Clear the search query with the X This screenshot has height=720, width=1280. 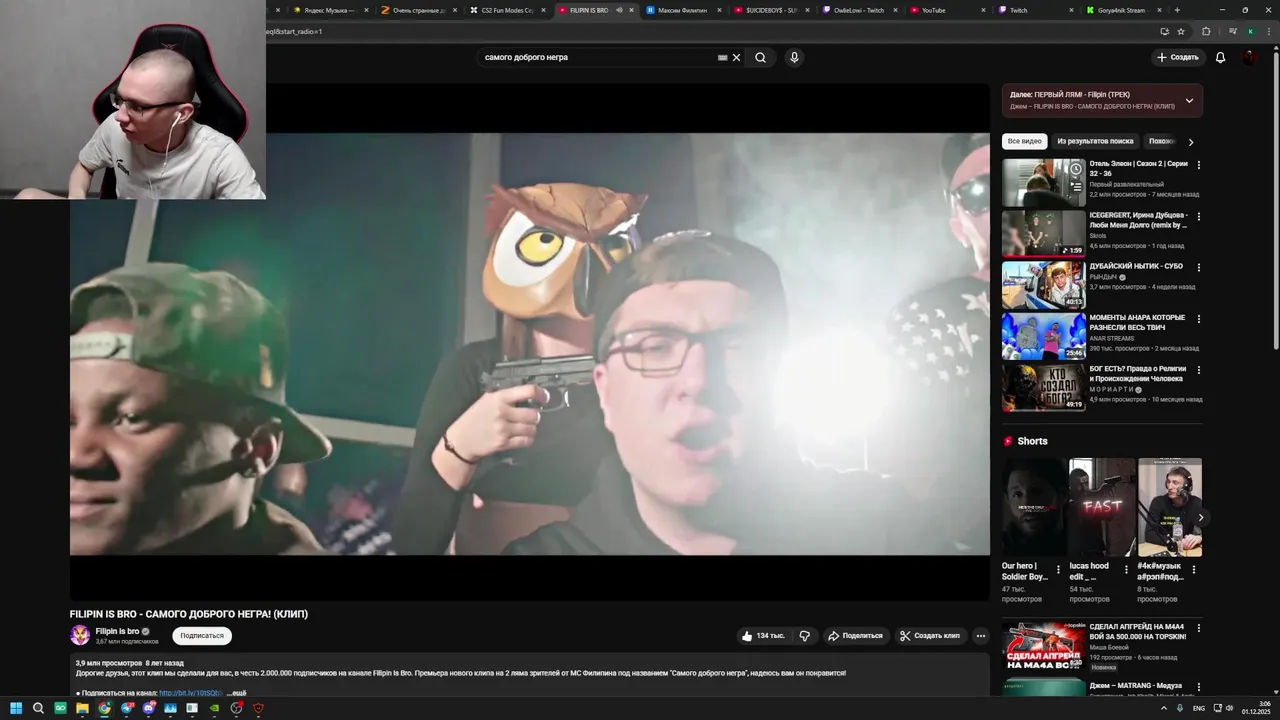736,57
